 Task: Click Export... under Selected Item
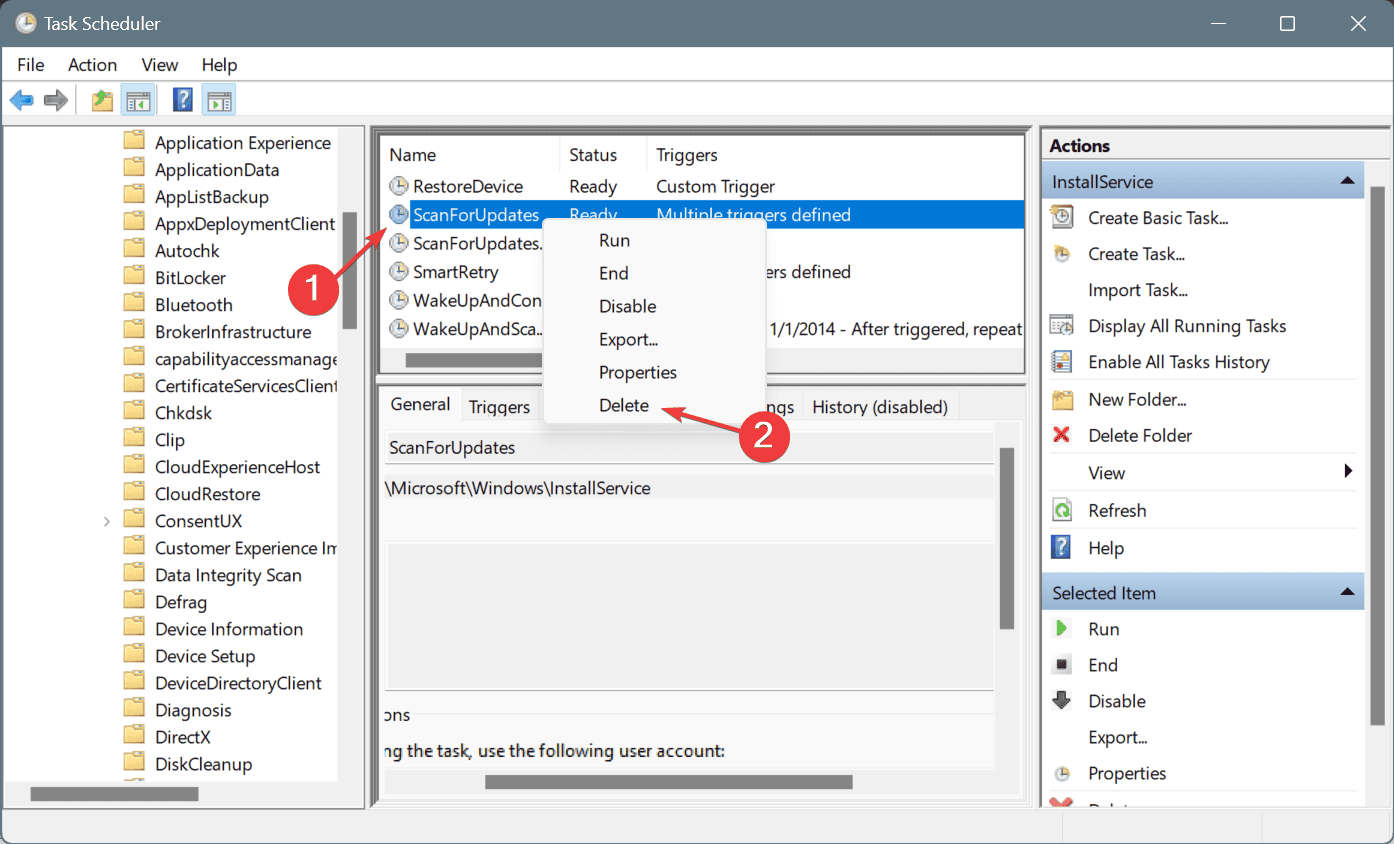(x=1117, y=737)
